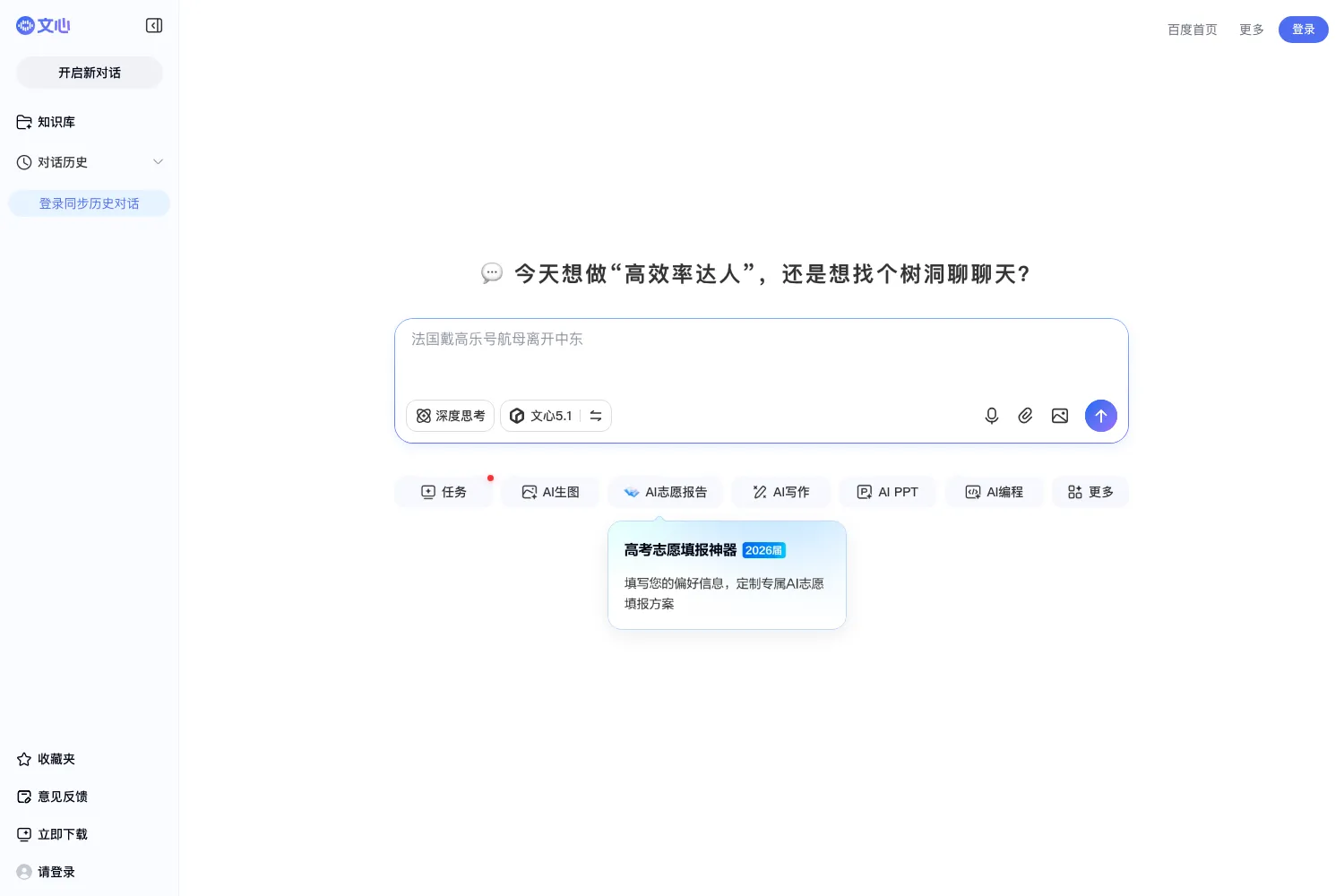Send the message with arrow button
Screen dimensions: 1344x896
pos(1101,416)
